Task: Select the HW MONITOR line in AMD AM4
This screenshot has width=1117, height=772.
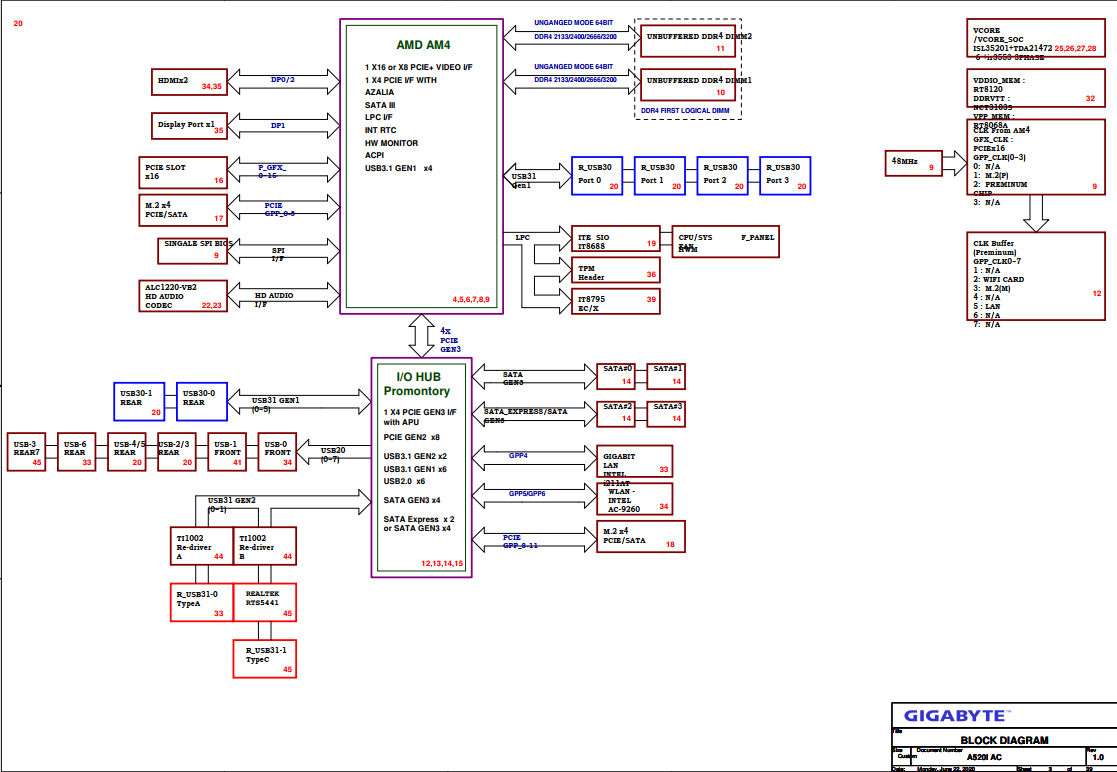Action: point(391,142)
